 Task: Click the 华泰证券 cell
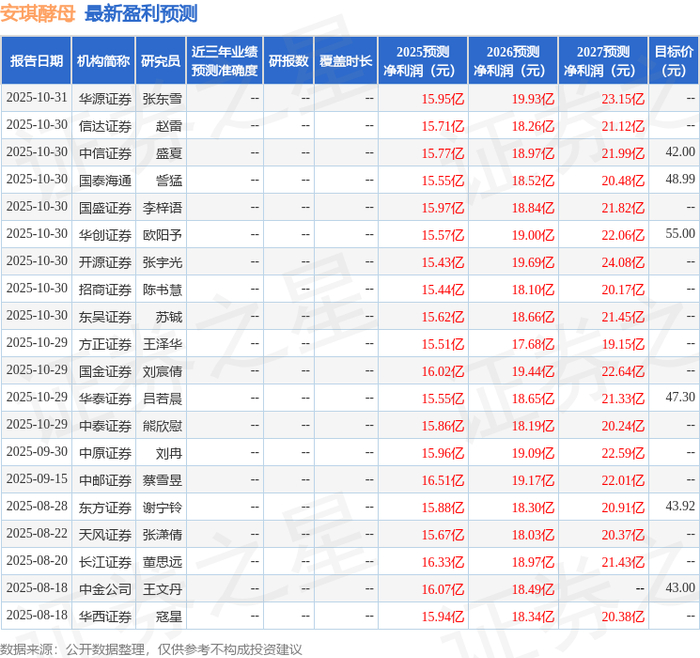coord(105,398)
